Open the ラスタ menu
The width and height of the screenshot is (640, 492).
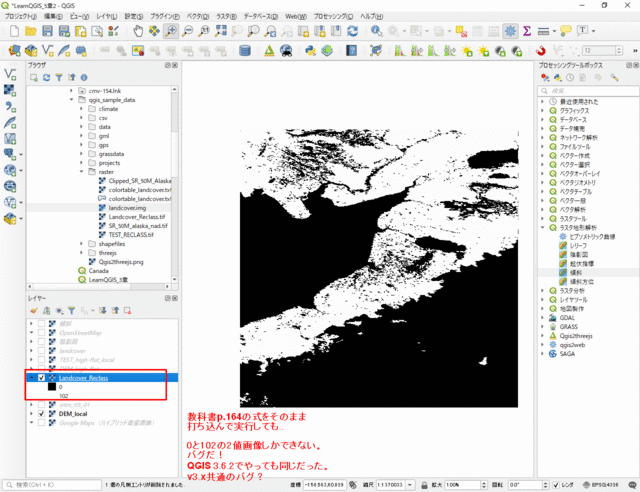(x=226, y=16)
